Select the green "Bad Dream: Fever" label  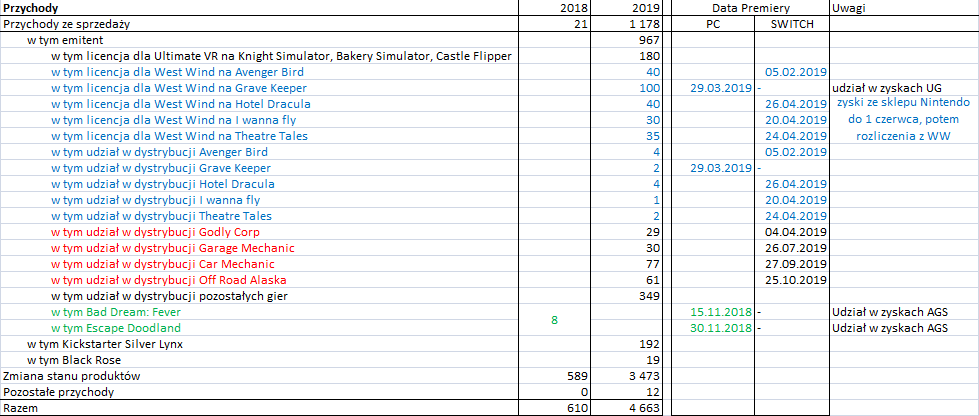tap(116, 312)
